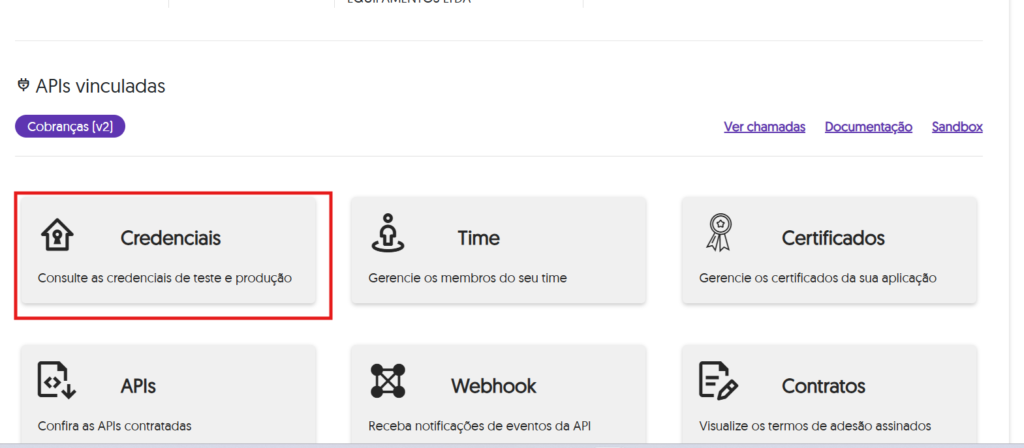The height and width of the screenshot is (448, 1024).
Task: Click the house-lock icon on Credenciais card
Action: (x=57, y=235)
